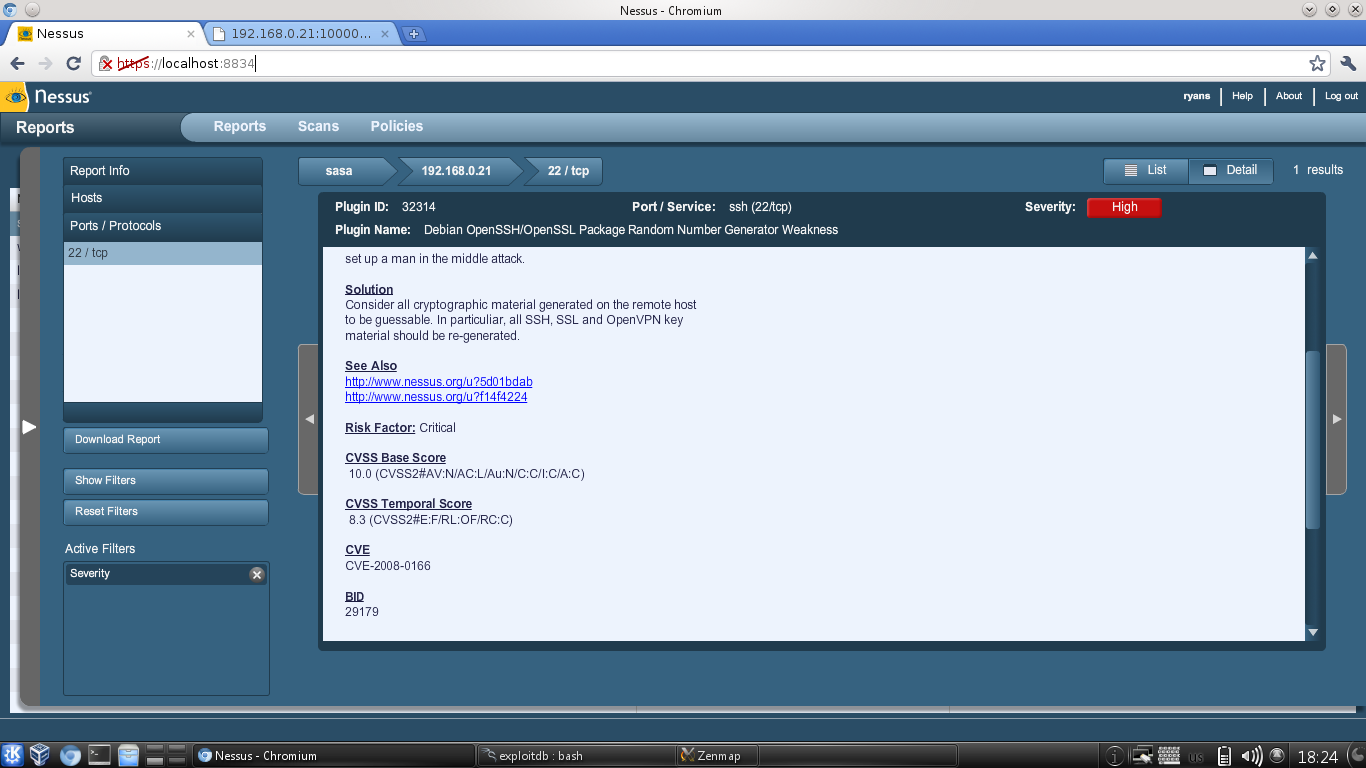Click the browser back arrow
This screenshot has width=1366, height=768.
click(18, 63)
